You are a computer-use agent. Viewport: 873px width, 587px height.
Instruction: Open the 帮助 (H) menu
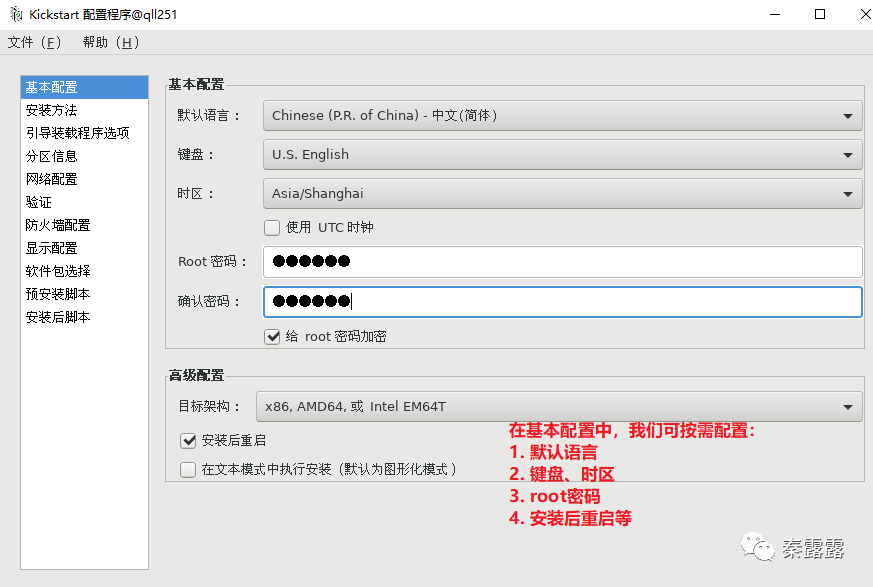point(111,42)
